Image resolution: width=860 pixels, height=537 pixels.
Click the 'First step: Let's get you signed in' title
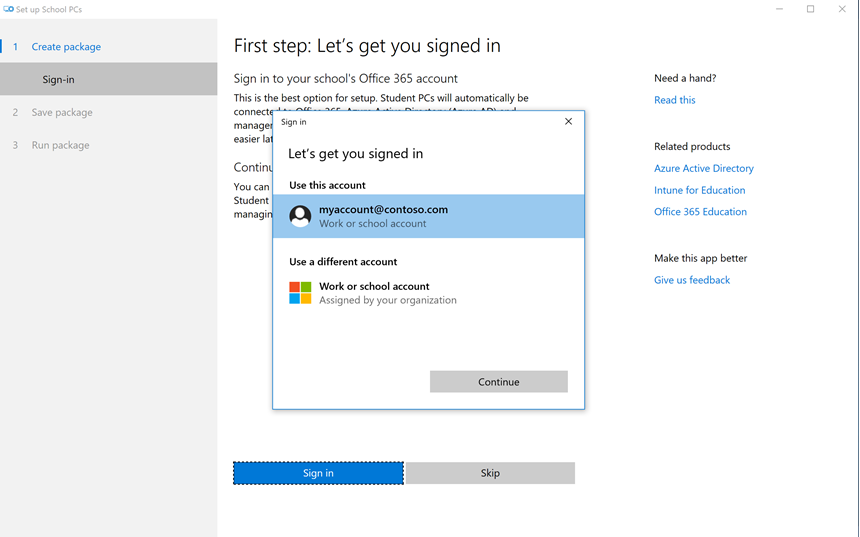point(367,46)
